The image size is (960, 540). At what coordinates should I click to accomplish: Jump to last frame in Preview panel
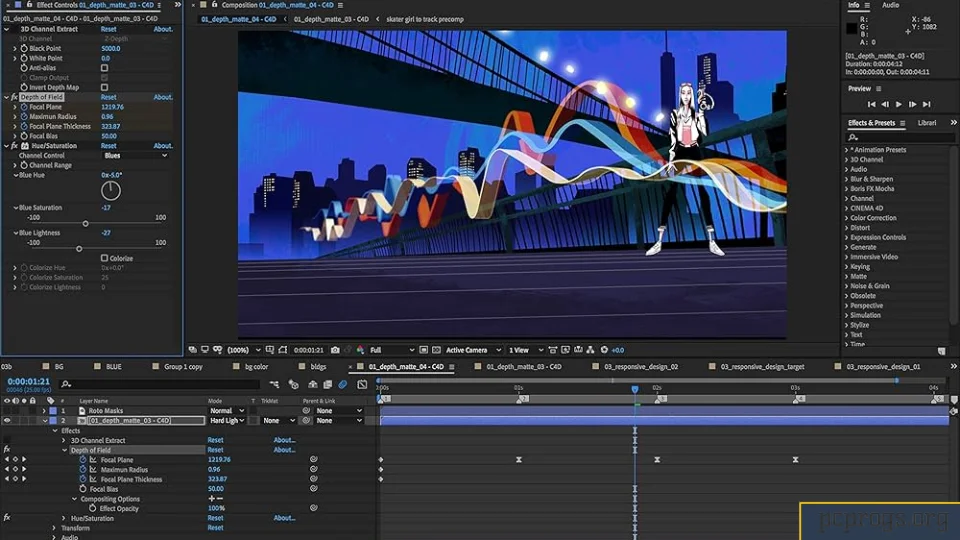pos(926,105)
